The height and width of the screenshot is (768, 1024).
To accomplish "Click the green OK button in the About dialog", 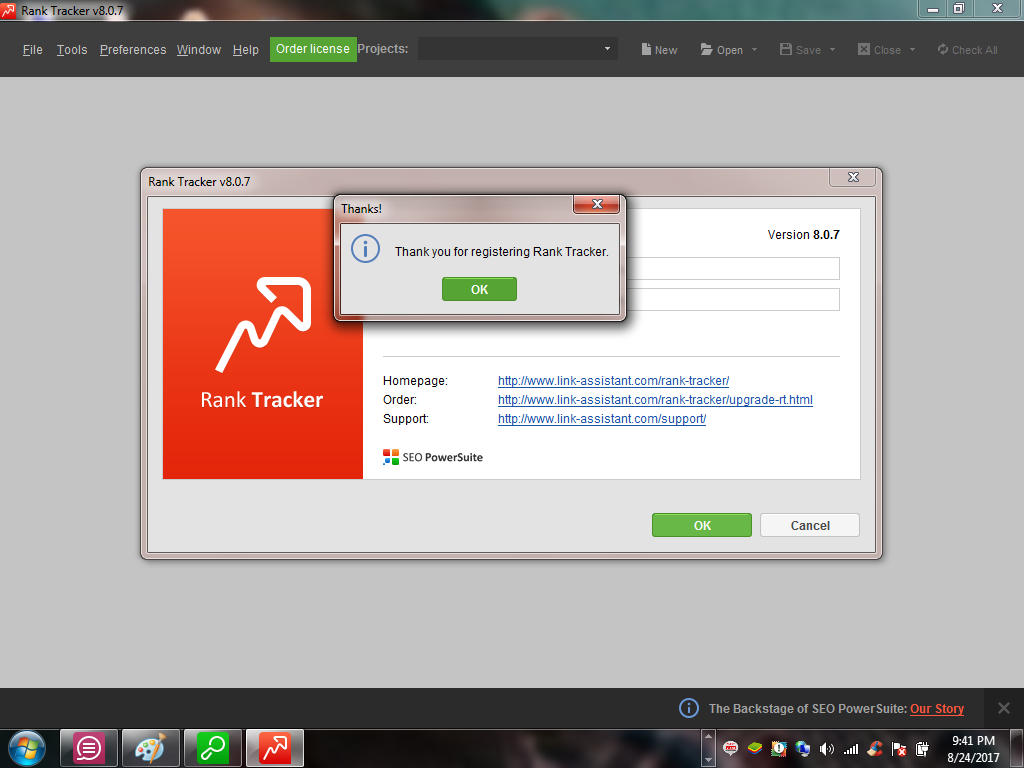I will pos(702,525).
